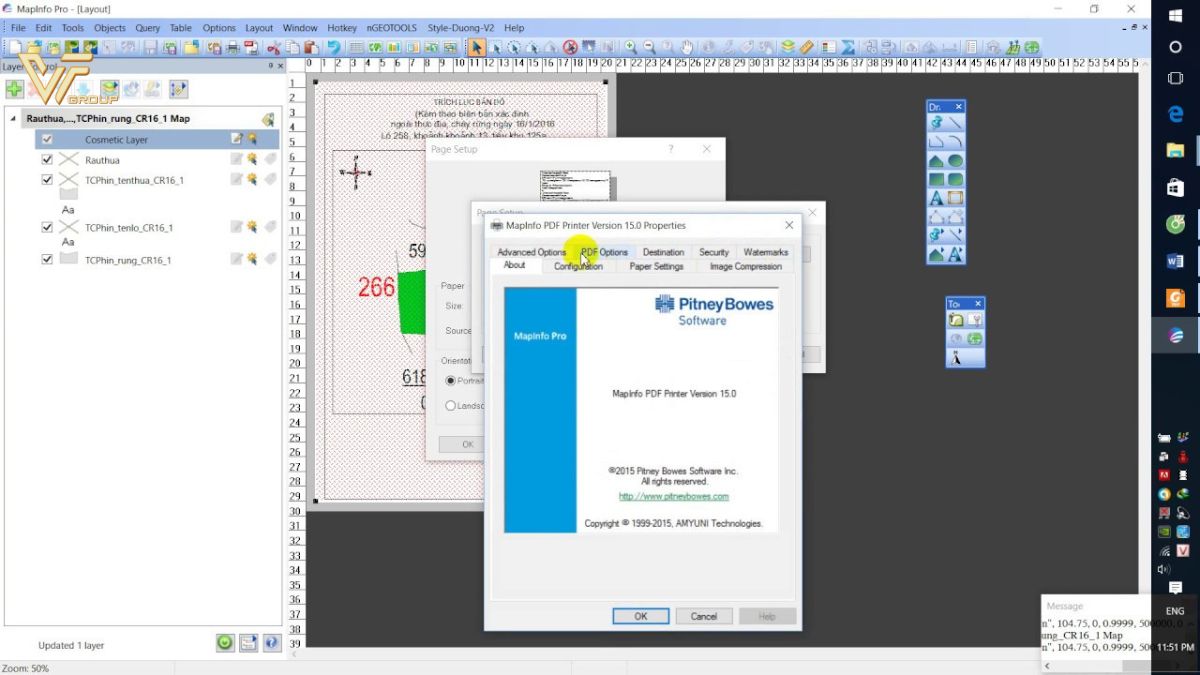This screenshot has height=675, width=1200.
Task: Select the Portrait orientation radio button
Action: [x=451, y=380]
